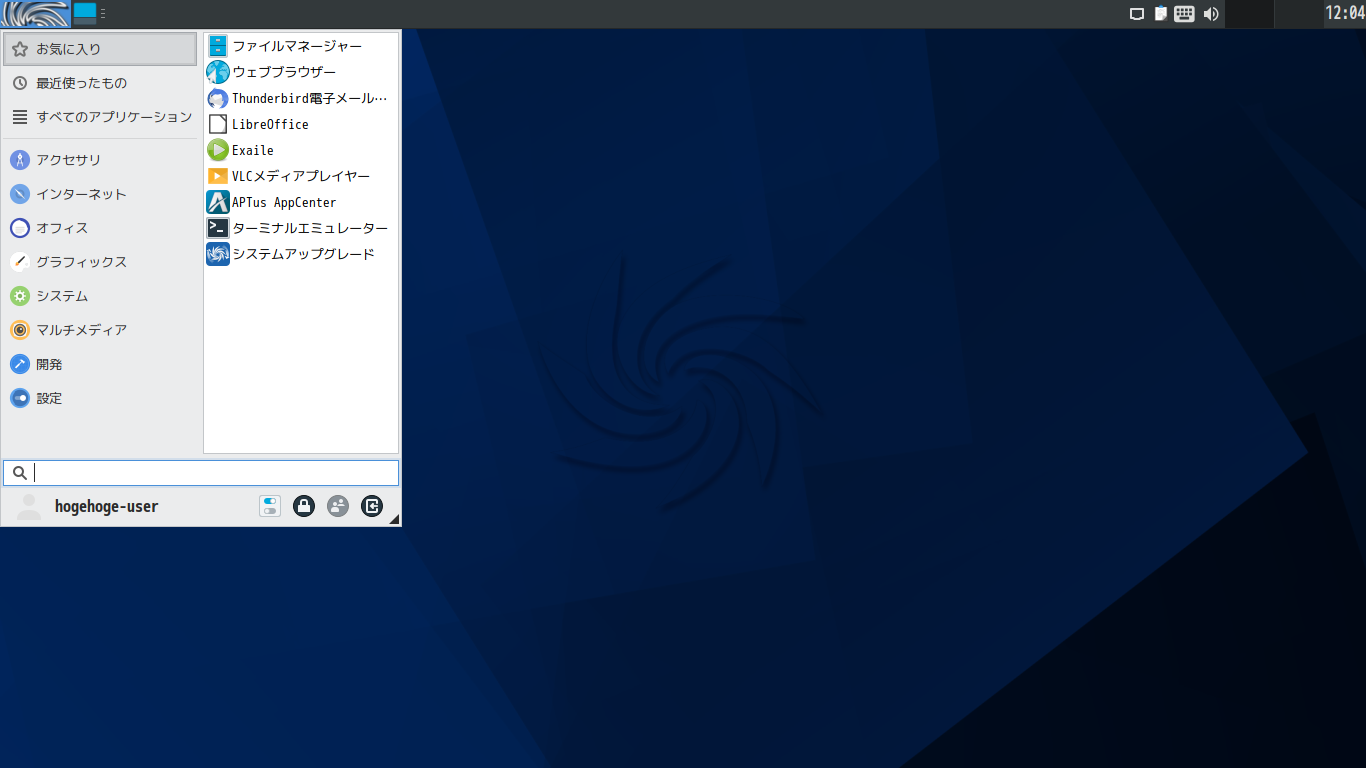Image resolution: width=1366 pixels, height=768 pixels.
Task: Show すべてのアプリケーション
Action: click(100, 117)
